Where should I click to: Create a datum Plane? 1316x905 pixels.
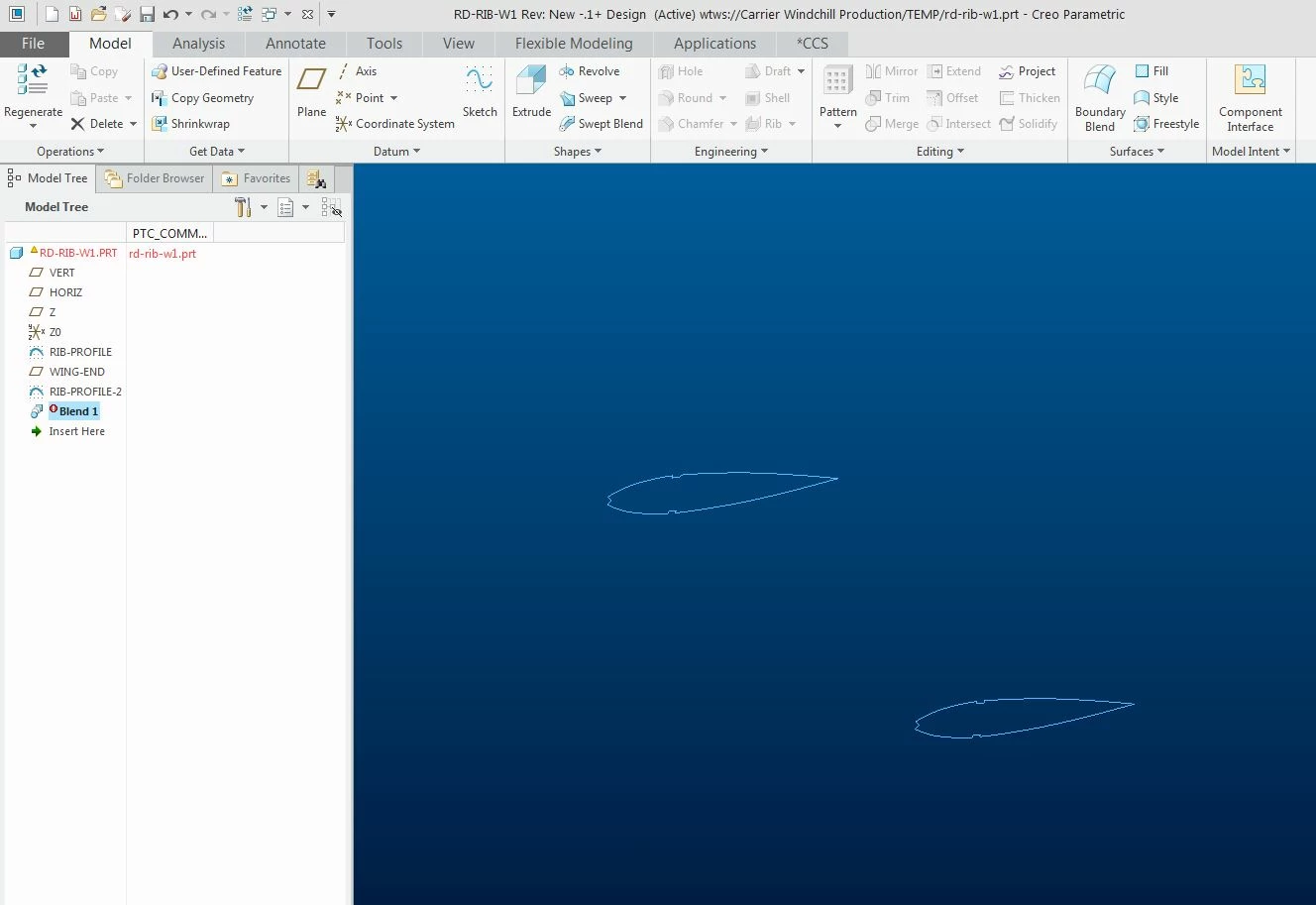point(311,91)
